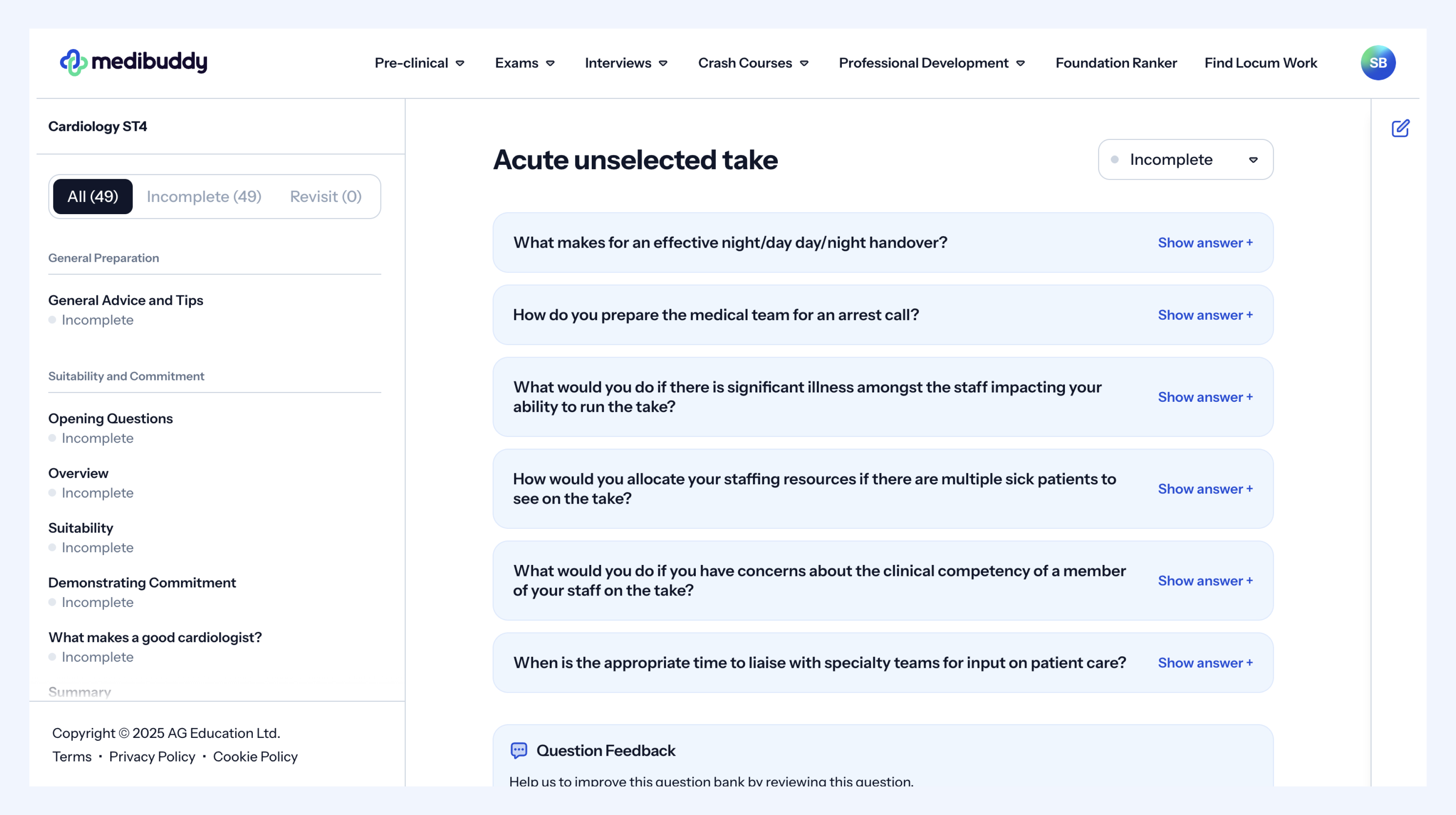Open the Foundation Ranker page
This screenshot has width=1456, height=815.
(x=1116, y=63)
